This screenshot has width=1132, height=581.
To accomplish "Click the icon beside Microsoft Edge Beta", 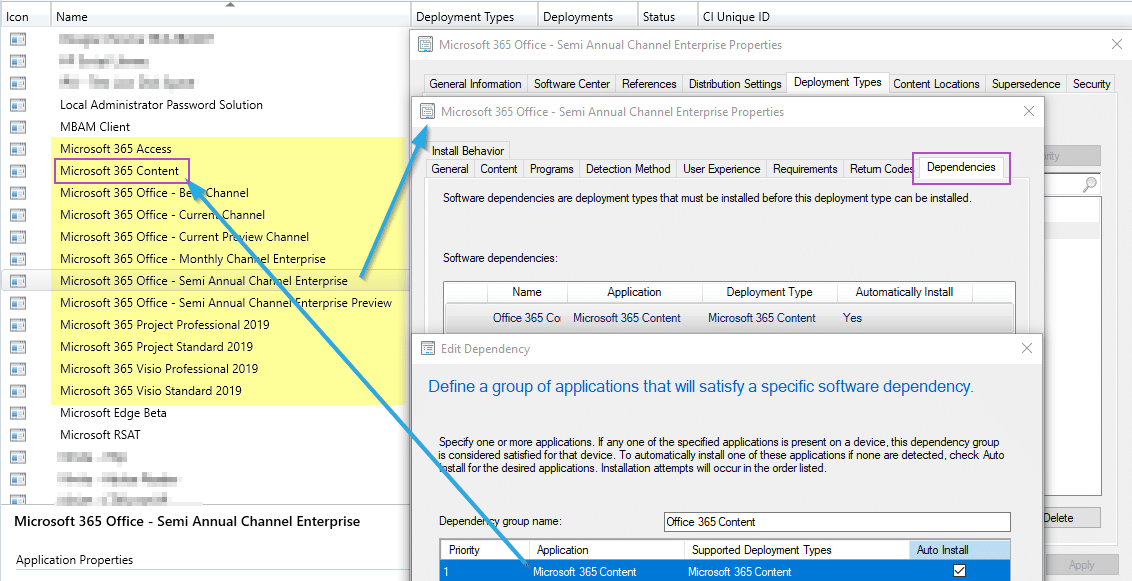I will pos(18,413).
